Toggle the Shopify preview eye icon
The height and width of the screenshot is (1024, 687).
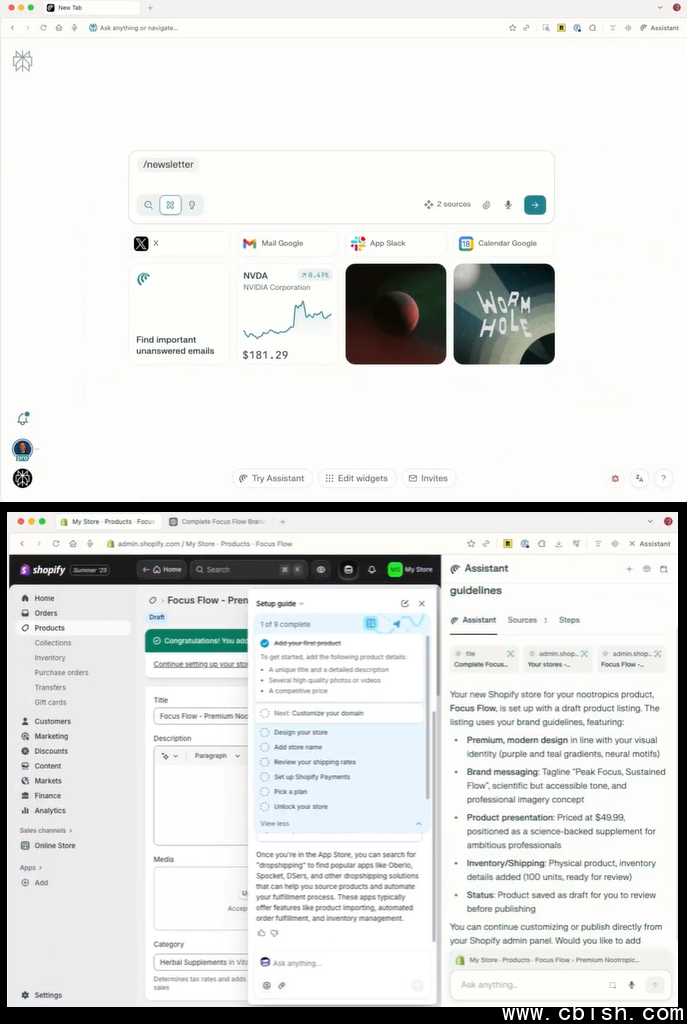(x=321, y=569)
